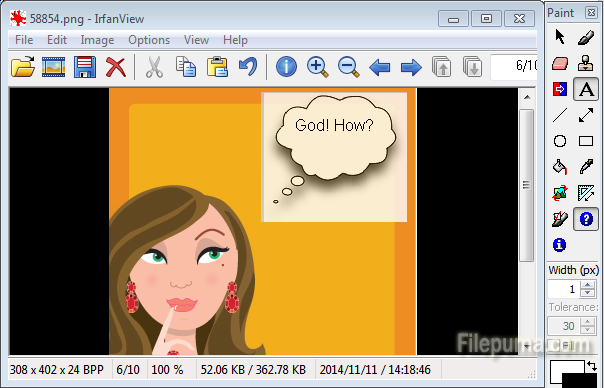Delete file using the red X icon
Screen dimensions: 604x388
(116, 67)
